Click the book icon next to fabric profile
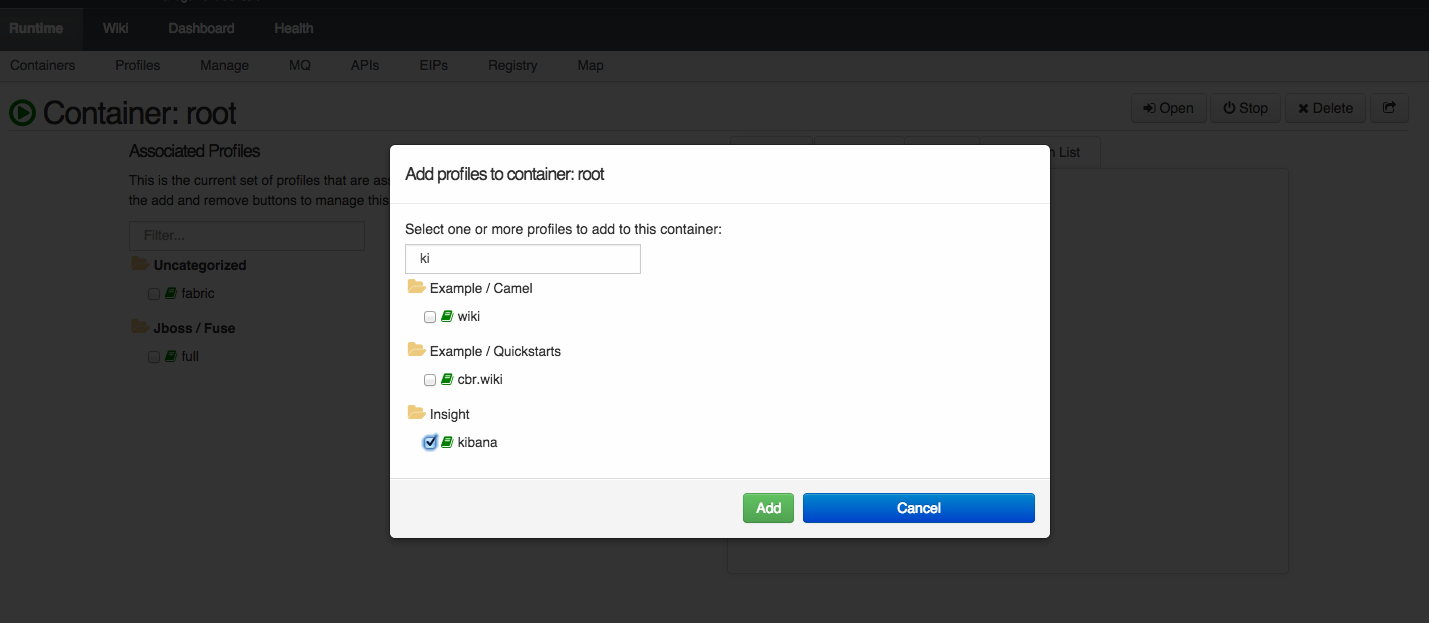Viewport: 1429px width, 623px height. [171, 293]
